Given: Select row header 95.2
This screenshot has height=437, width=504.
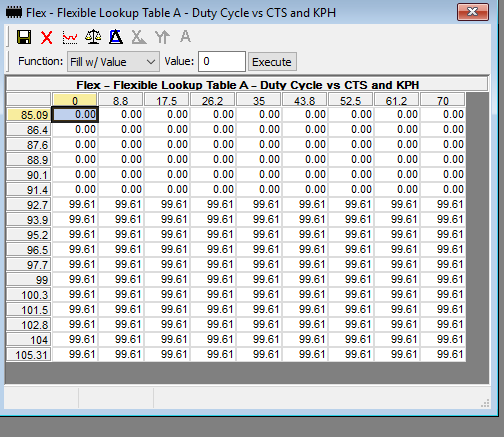Looking at the screenshot, I should click(x=29, y=235).
